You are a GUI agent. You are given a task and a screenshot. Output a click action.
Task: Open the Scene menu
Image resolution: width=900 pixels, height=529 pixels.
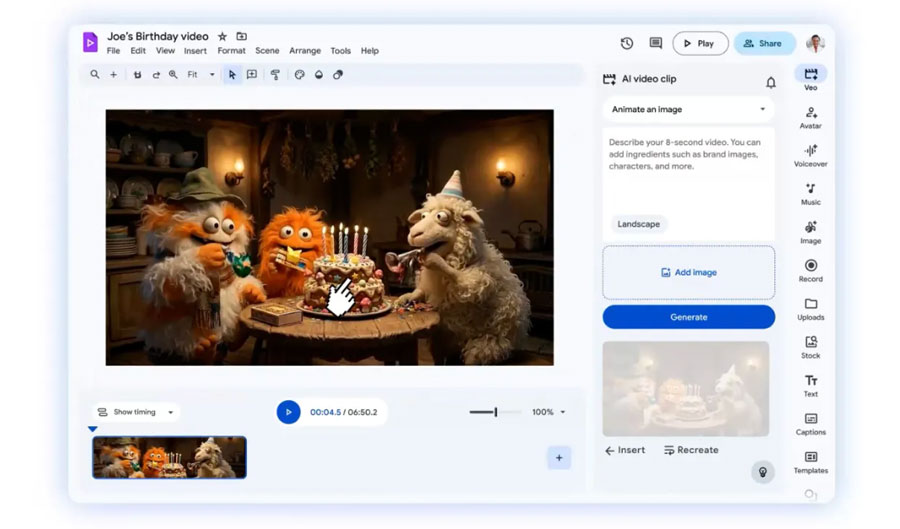267,51
